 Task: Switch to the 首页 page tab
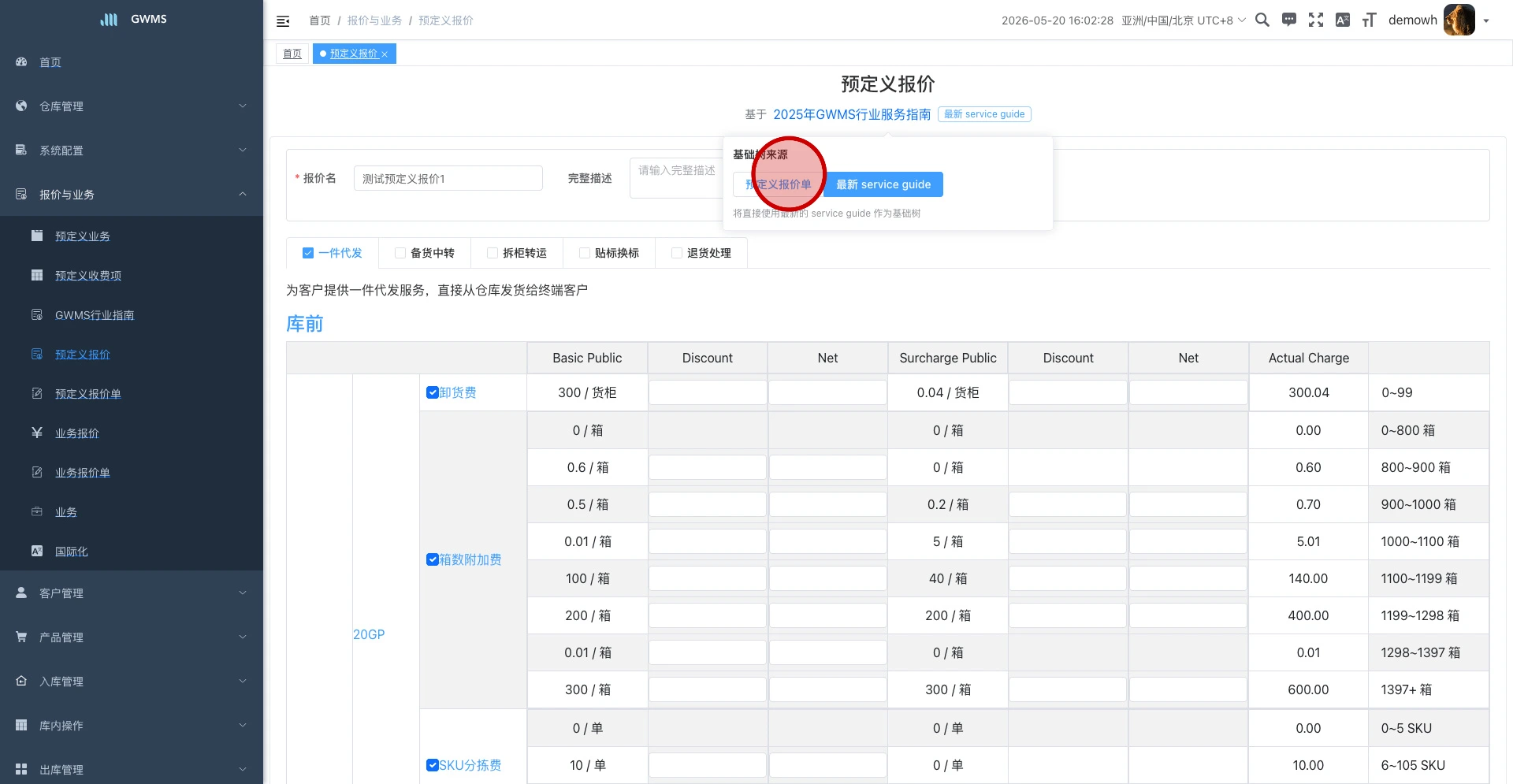[292, 54]
